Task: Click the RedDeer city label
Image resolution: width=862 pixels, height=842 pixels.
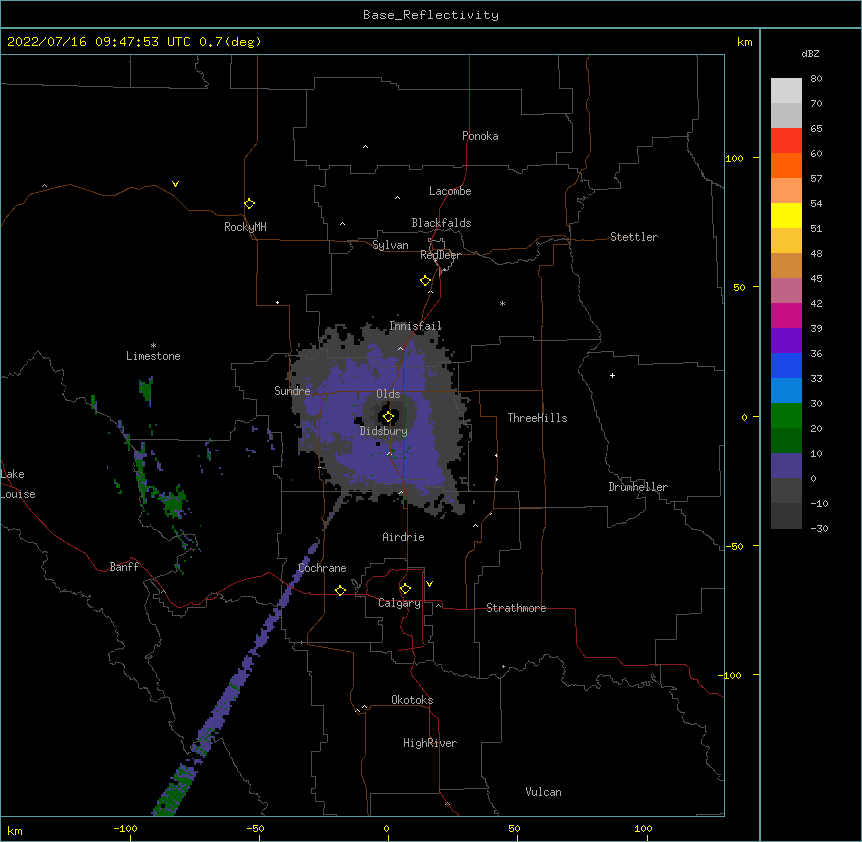Action: click(x=440, y=255)
